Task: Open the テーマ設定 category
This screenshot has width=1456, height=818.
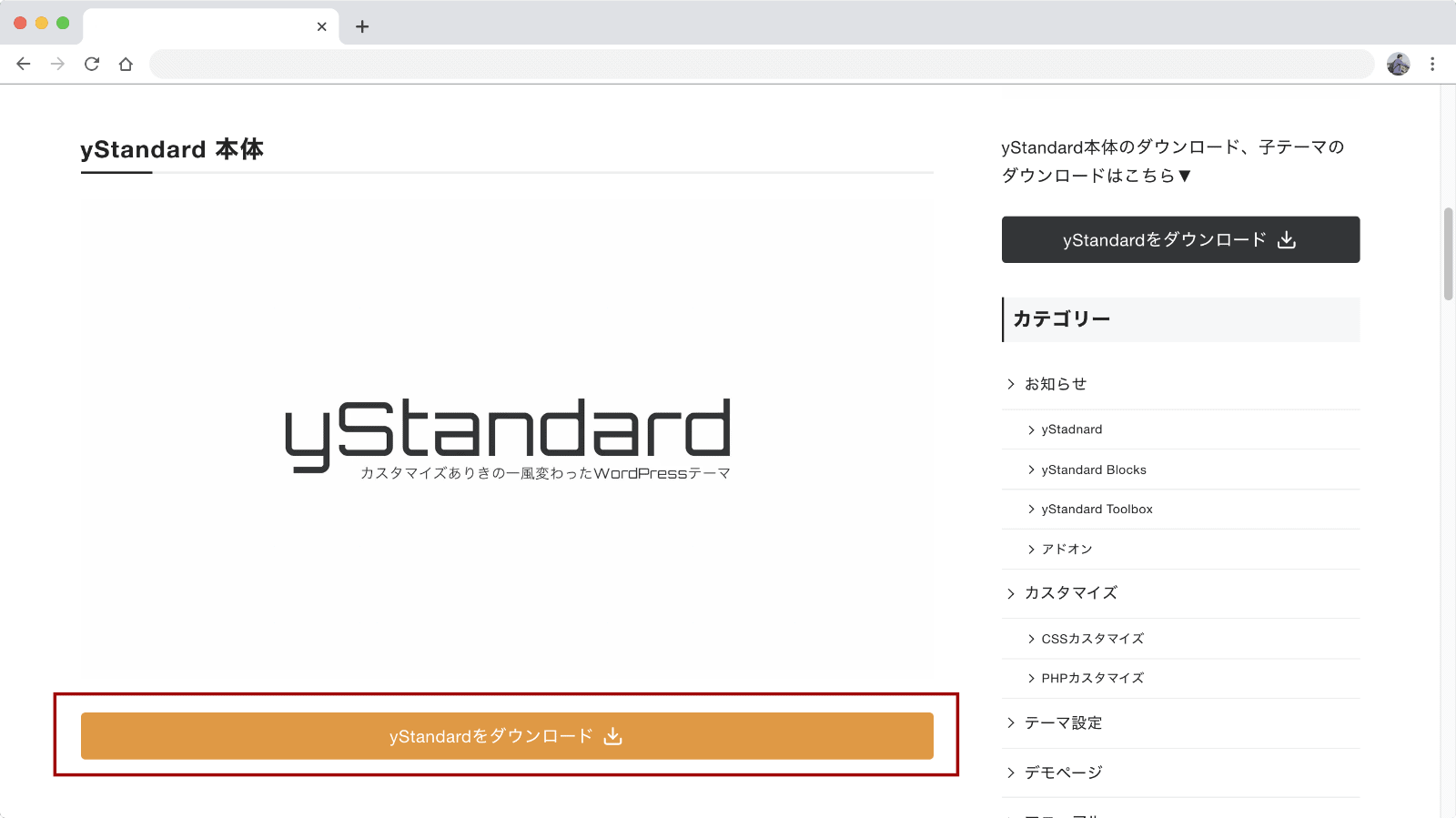Action: 1063,723
